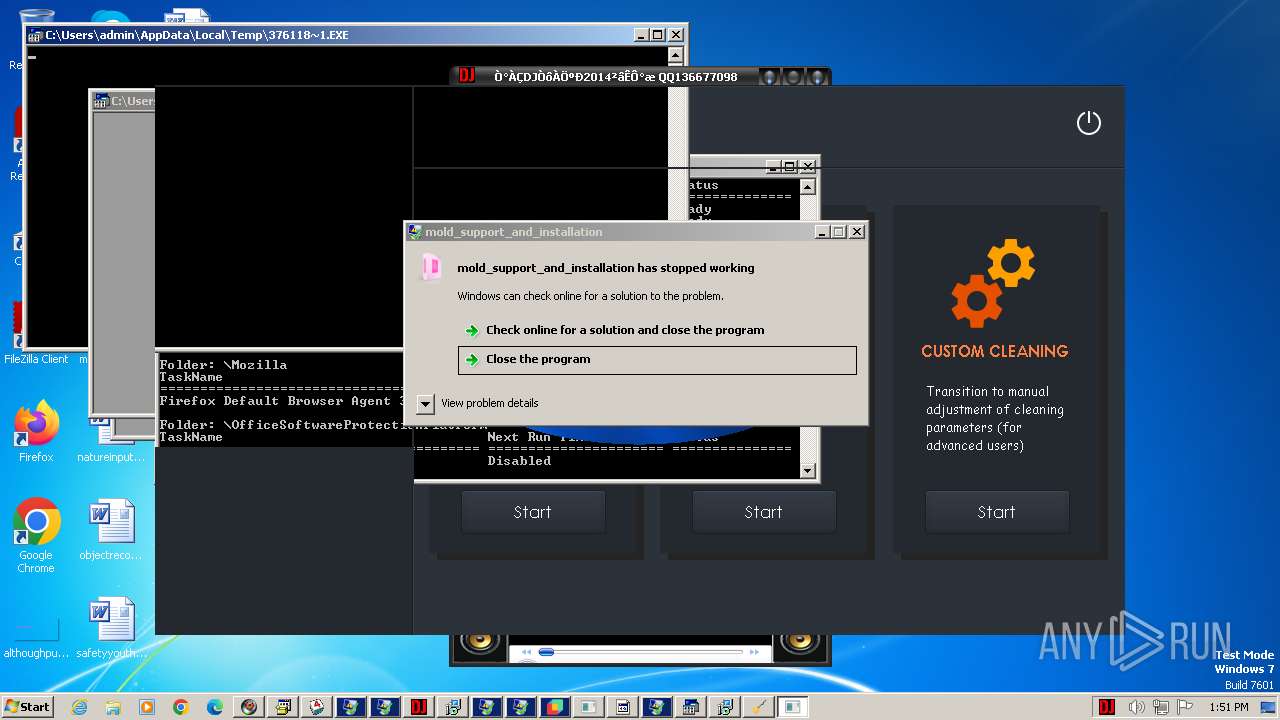Click the power icon in cleaner app

(1088, 123)
